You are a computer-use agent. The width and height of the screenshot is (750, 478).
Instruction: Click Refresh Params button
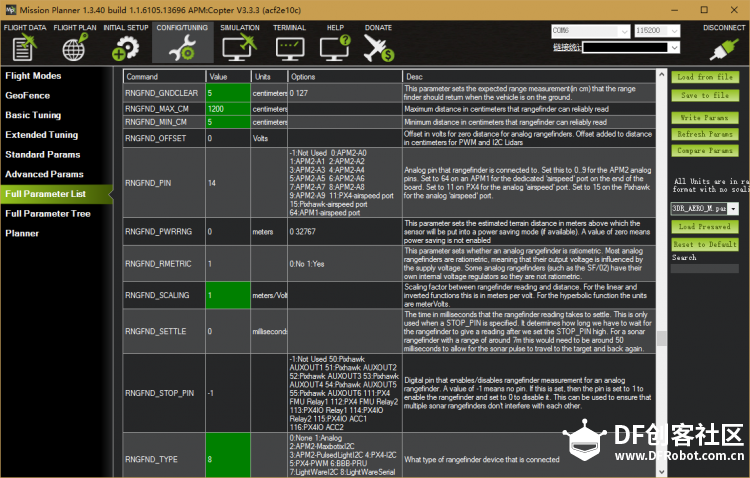coord(705,134)
